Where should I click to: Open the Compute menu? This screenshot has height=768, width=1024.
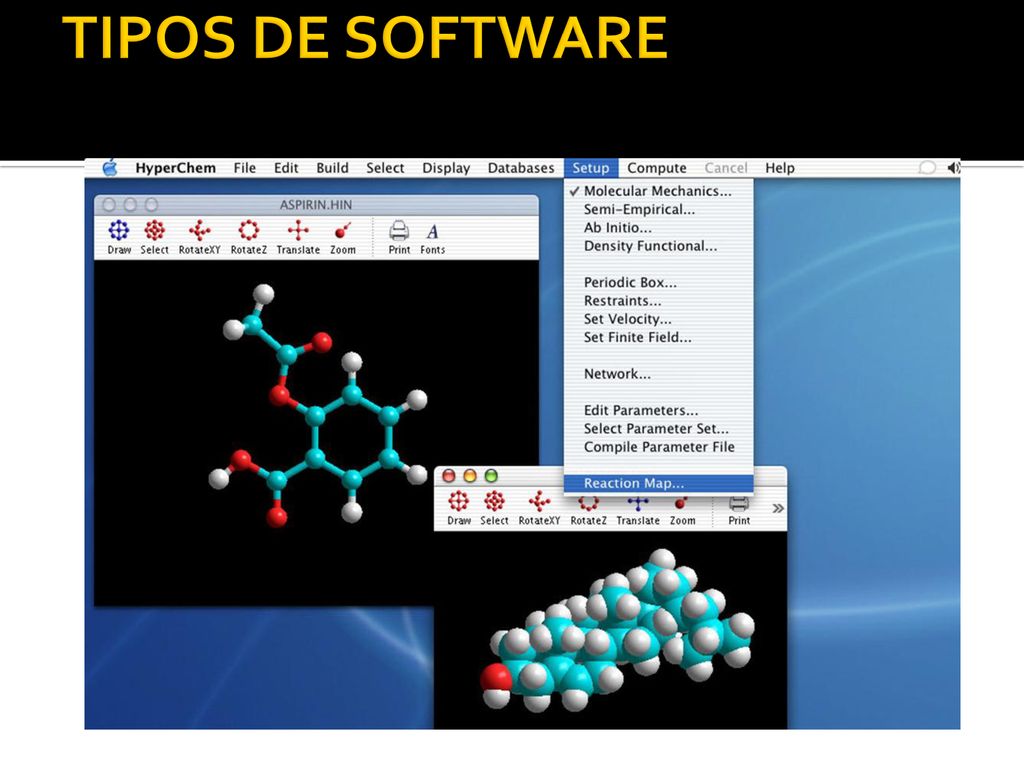click(x=656, y=168)
